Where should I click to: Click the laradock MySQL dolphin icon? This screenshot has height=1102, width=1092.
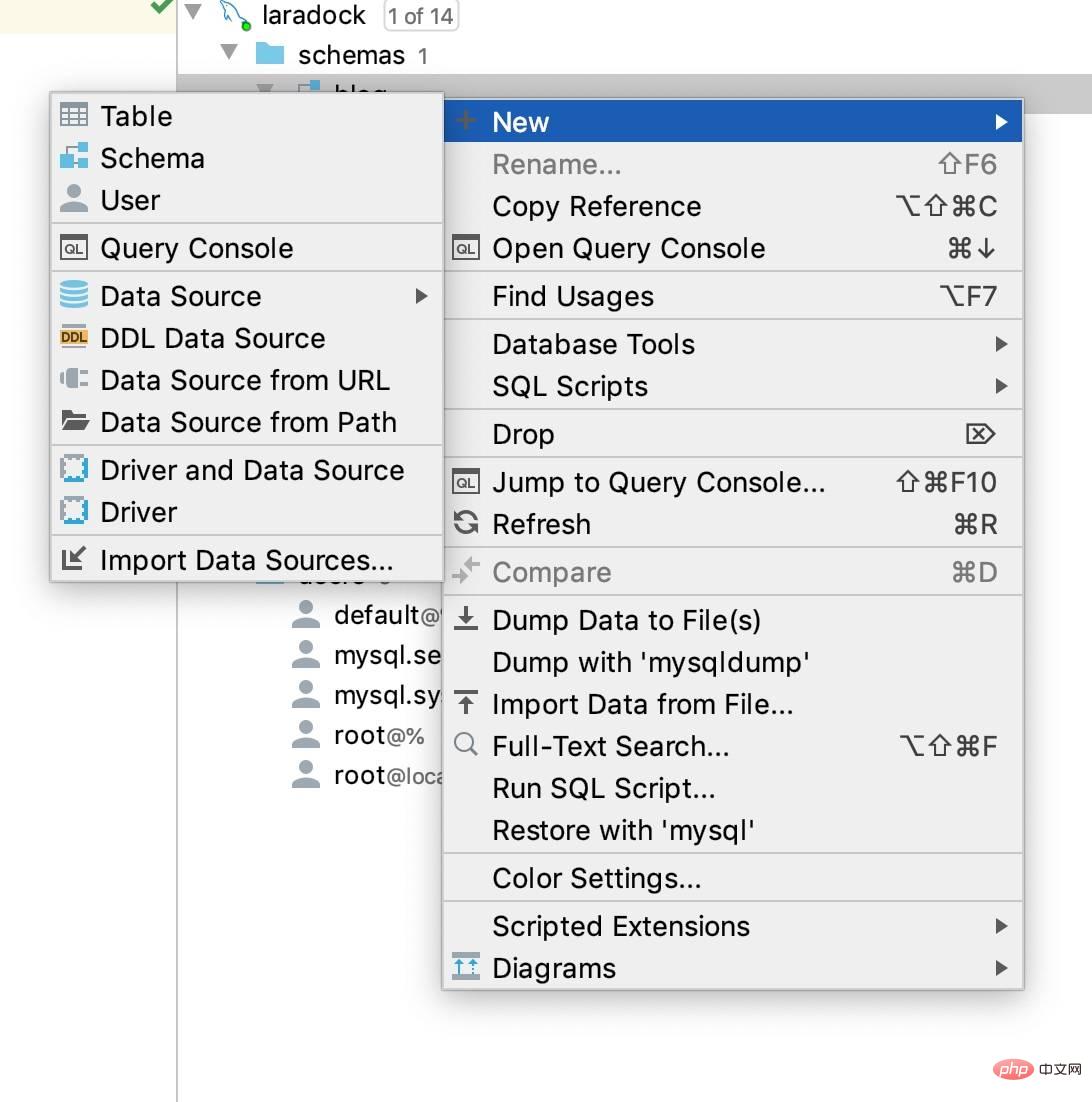coord(235,15)
